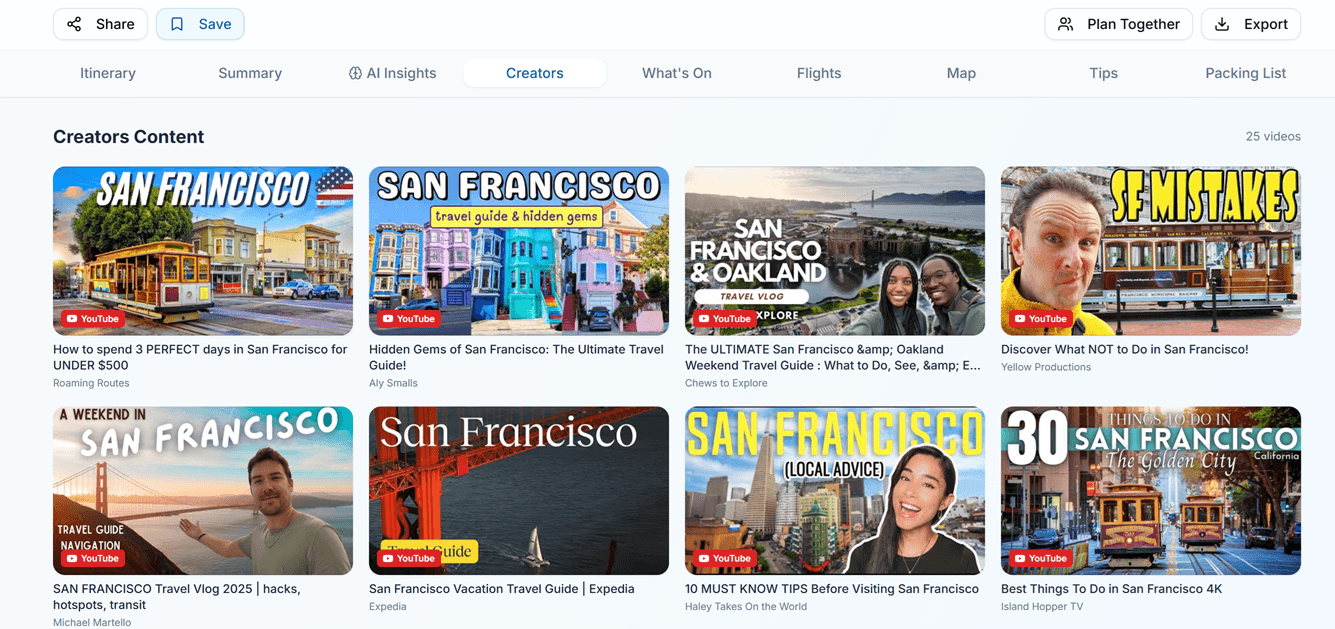Click the compass icon next to AI Insights

[355, 72]
